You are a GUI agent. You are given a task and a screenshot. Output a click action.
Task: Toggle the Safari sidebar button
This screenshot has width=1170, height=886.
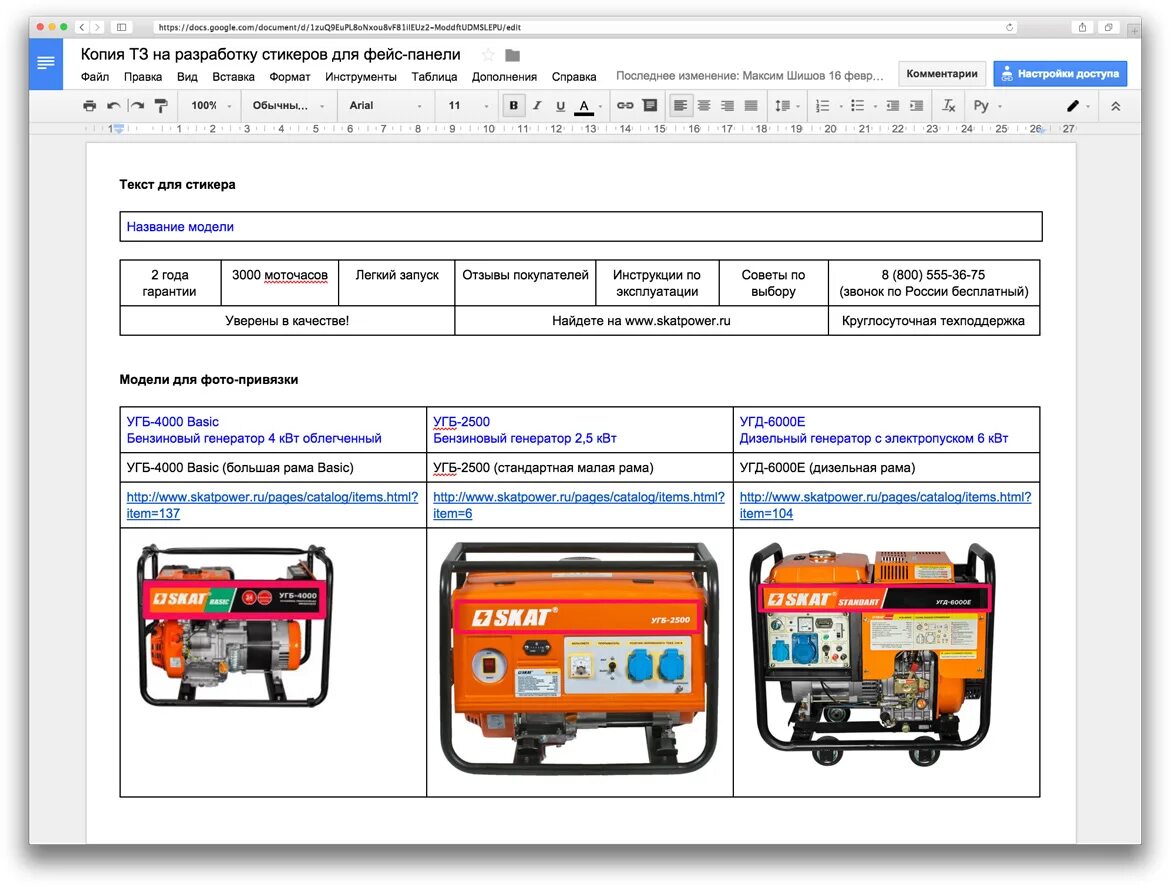pyautogui.click(x=121, y=27)
